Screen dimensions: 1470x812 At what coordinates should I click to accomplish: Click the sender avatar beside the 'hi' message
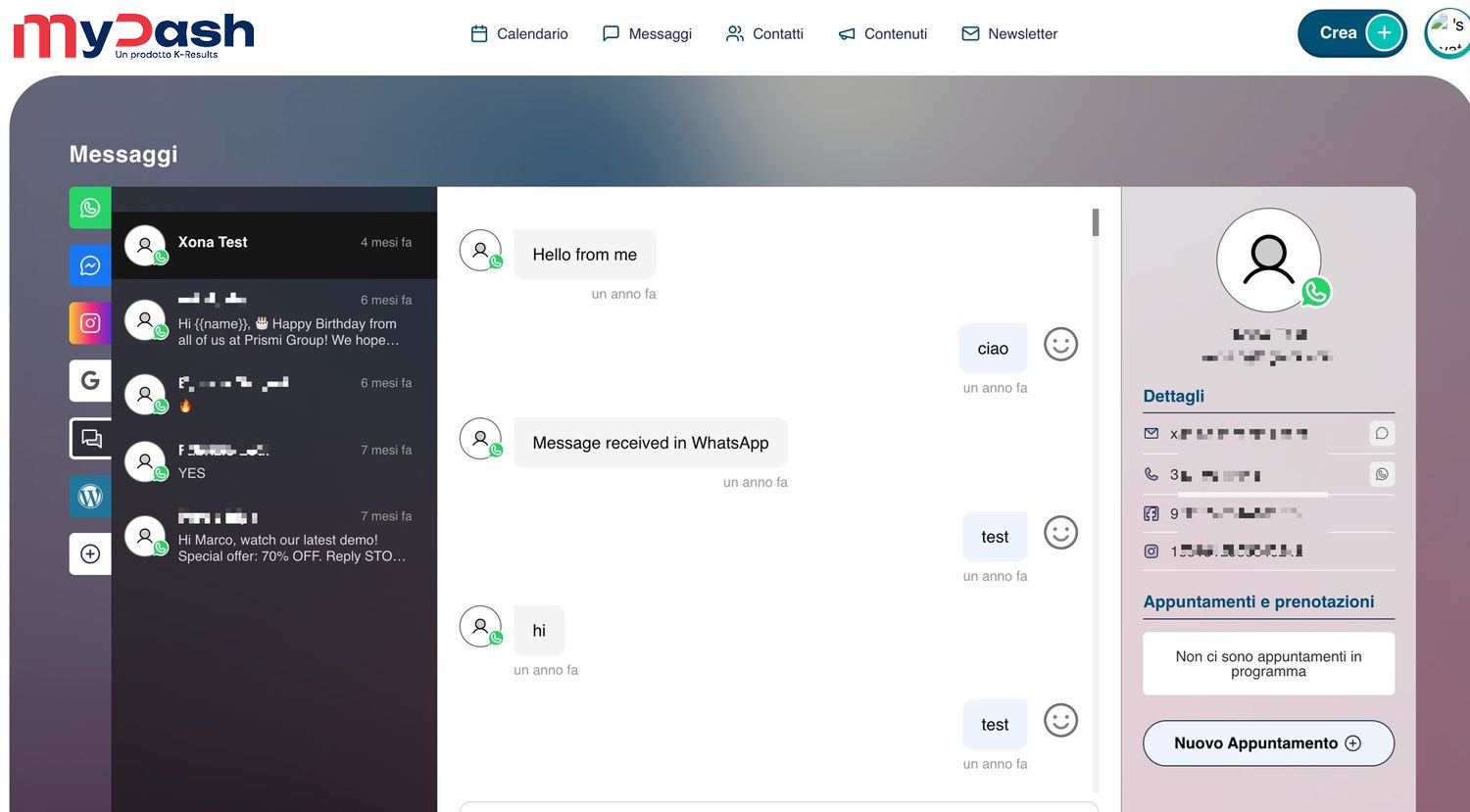pyautogui.click(x=480, y=627)
